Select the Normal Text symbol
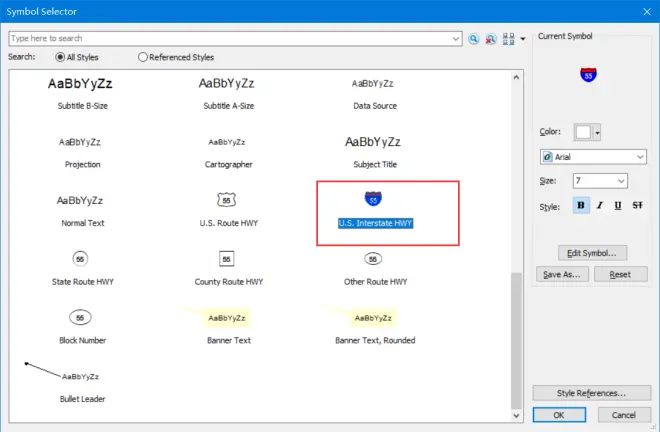Viewport: 660px width, 432px height. (x=80, y=200)
